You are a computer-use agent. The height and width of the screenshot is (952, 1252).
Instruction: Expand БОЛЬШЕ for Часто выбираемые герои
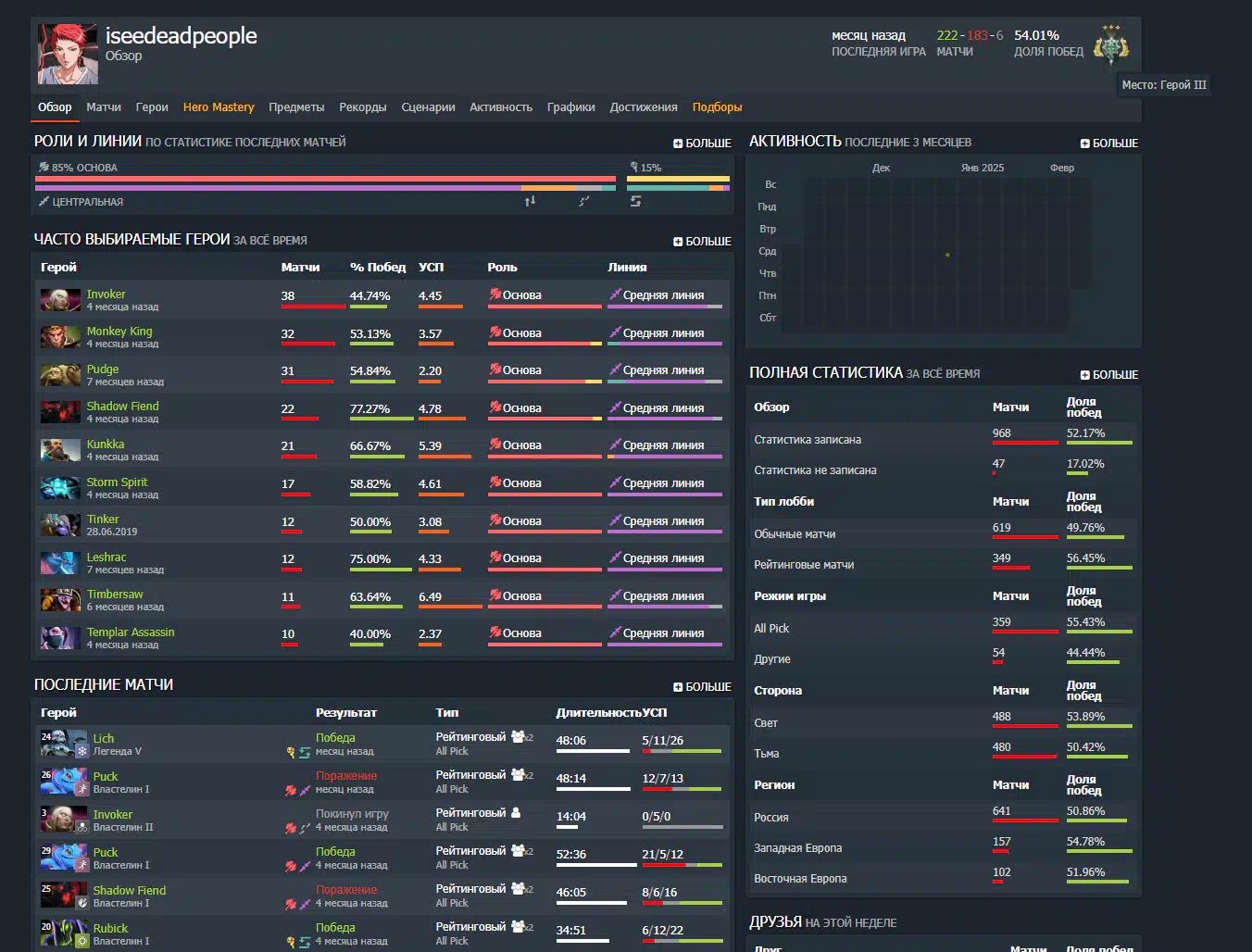pos(702,242)
